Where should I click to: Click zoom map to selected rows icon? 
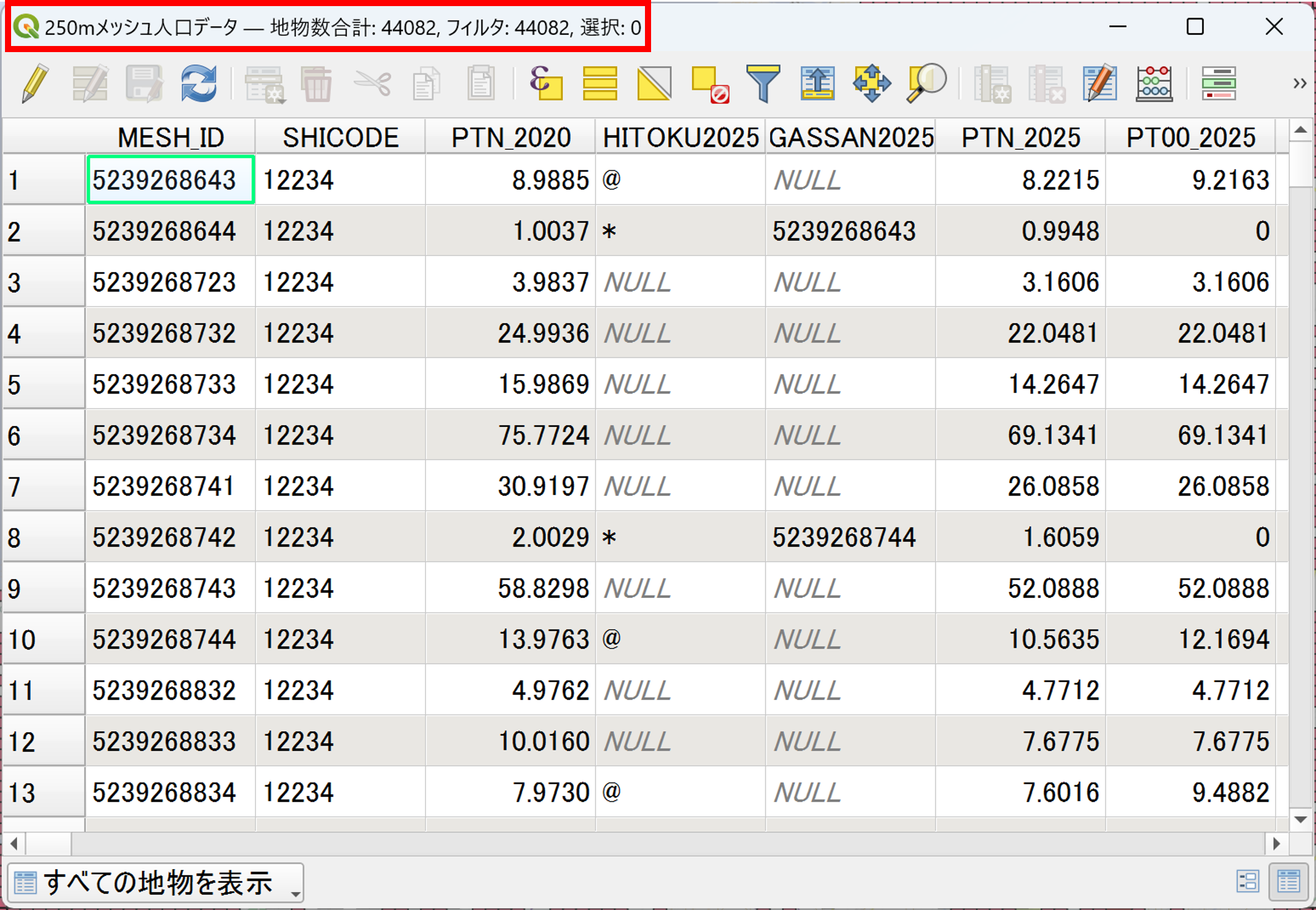point(926,84)
